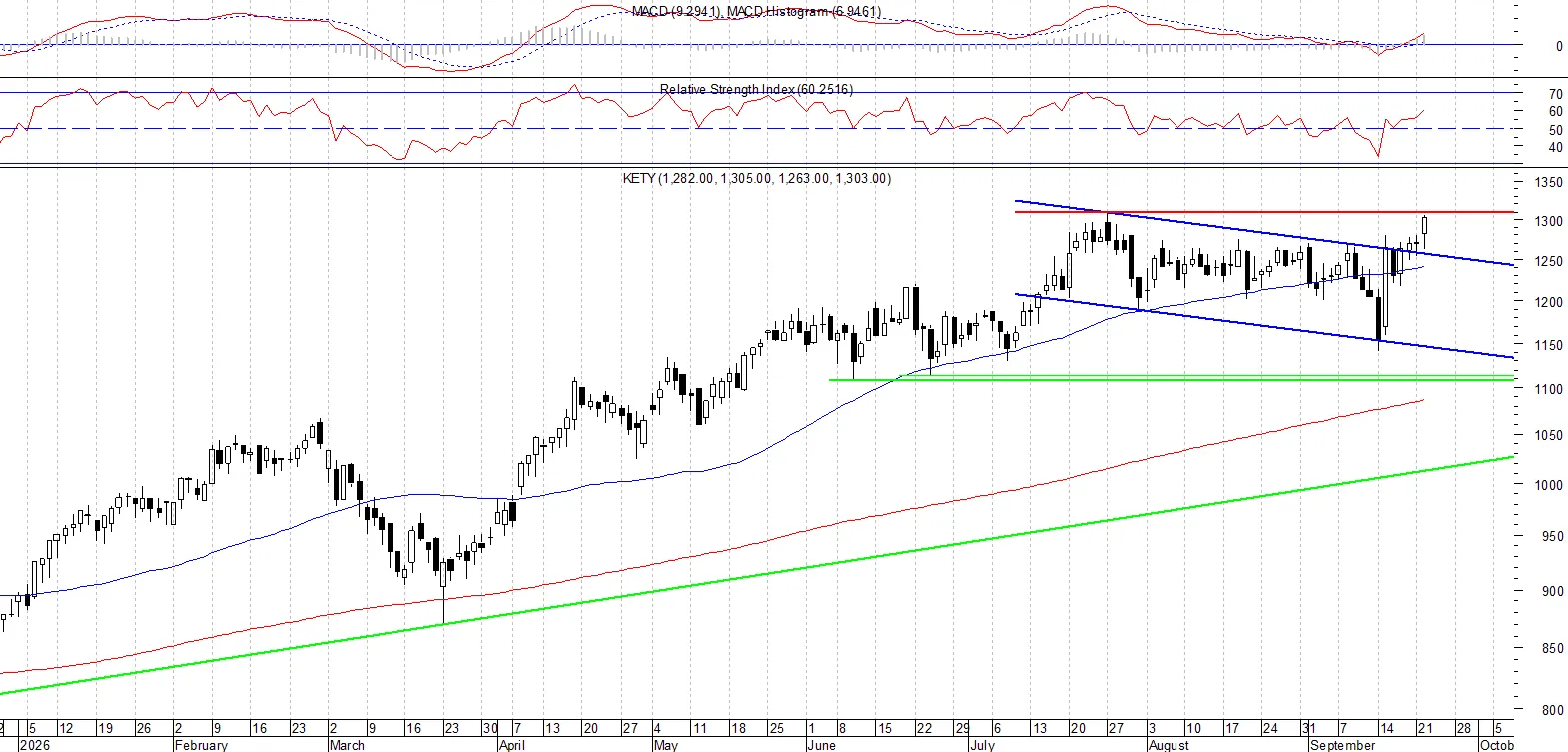Click the 1250 price level label
Image resolution: width=1568 pixels, height=752 pixels.
(x=1549, y=262)
